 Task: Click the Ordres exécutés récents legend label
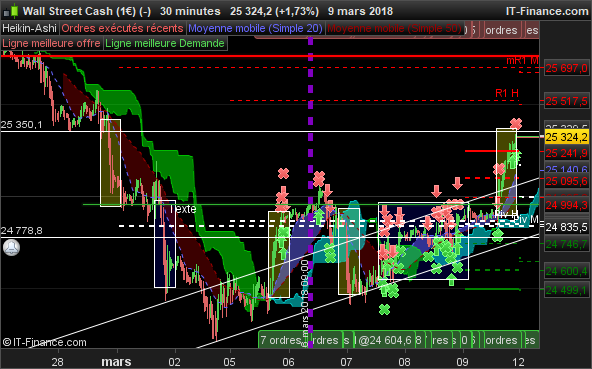pos(122,28)
